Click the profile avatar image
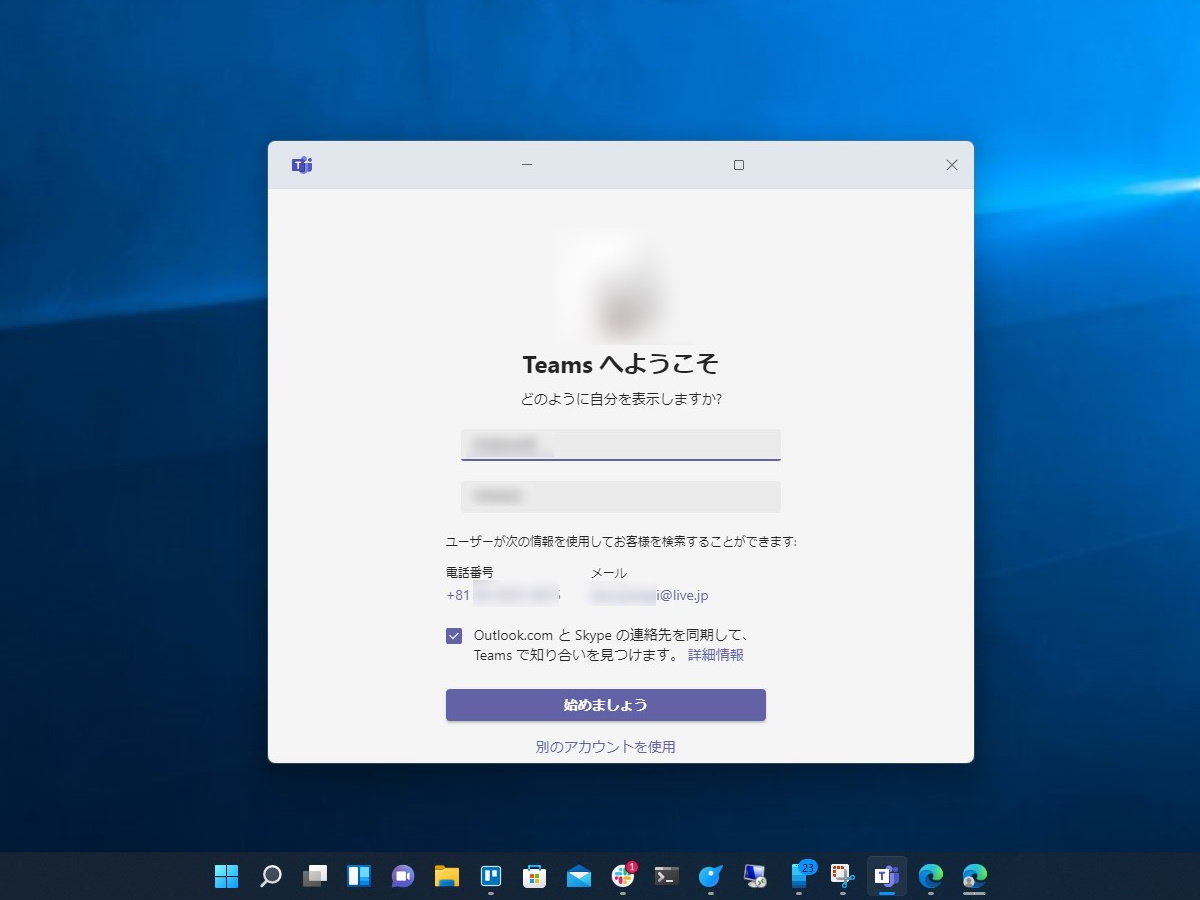Image resolution: width=1200 pixels, height=900 pixels. [x=620, y=287]
